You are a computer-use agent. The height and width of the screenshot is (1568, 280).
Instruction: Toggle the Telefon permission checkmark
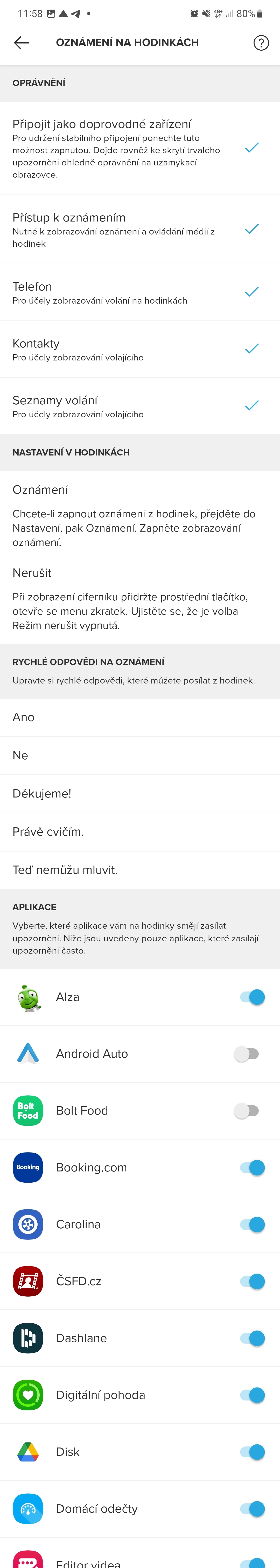tap(251, 292)
